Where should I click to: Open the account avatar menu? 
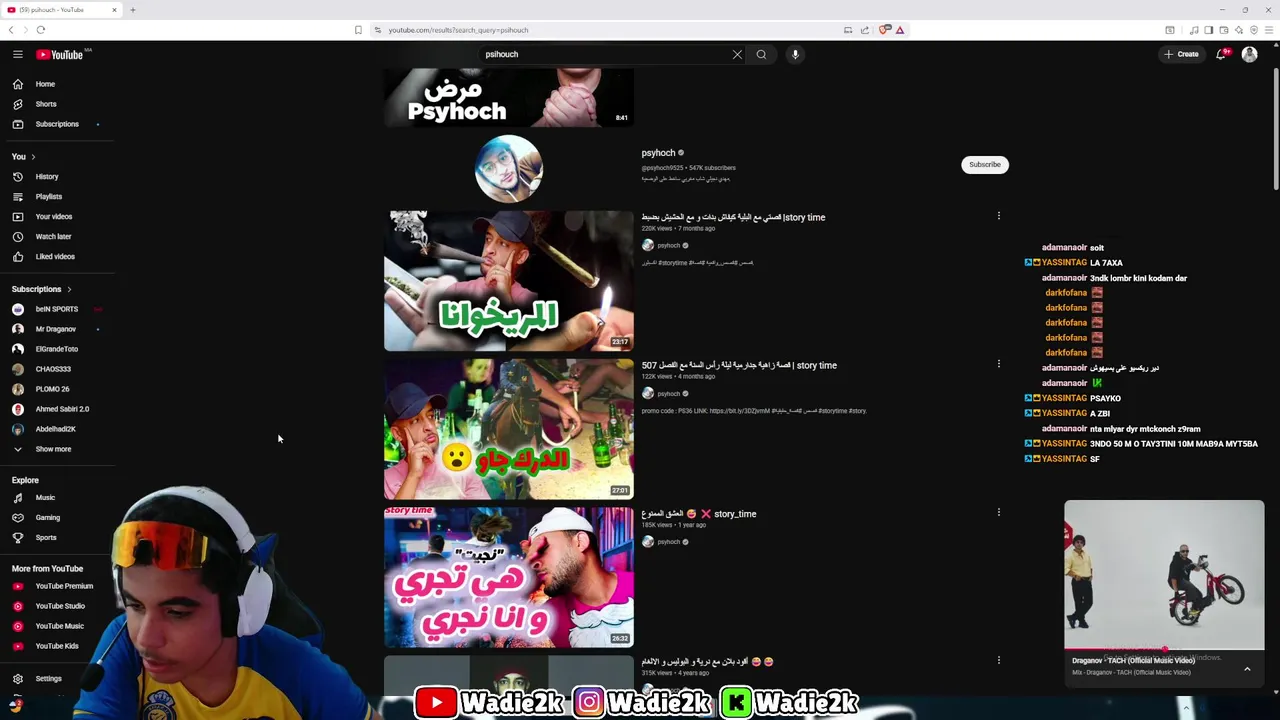tap(1249, 54)
